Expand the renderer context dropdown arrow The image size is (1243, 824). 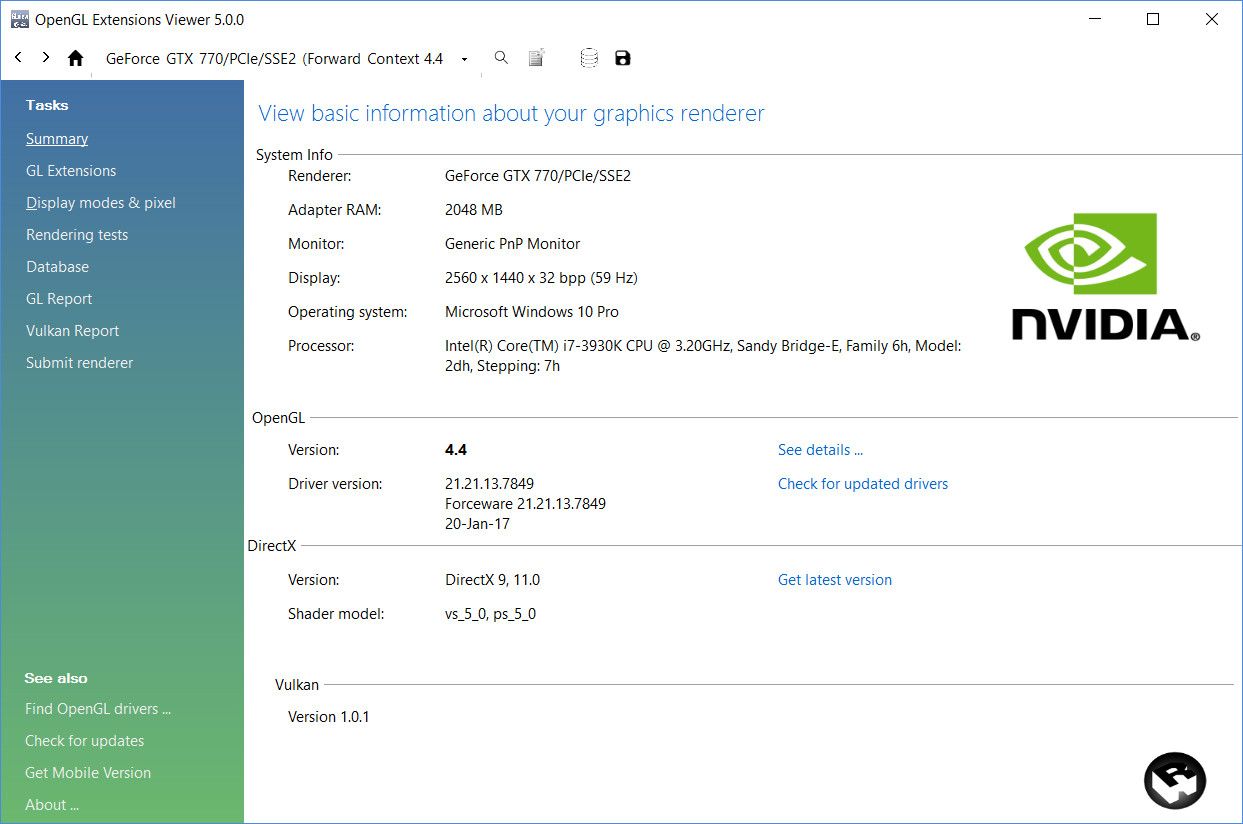pyautogui.click(x=464, y=59)
